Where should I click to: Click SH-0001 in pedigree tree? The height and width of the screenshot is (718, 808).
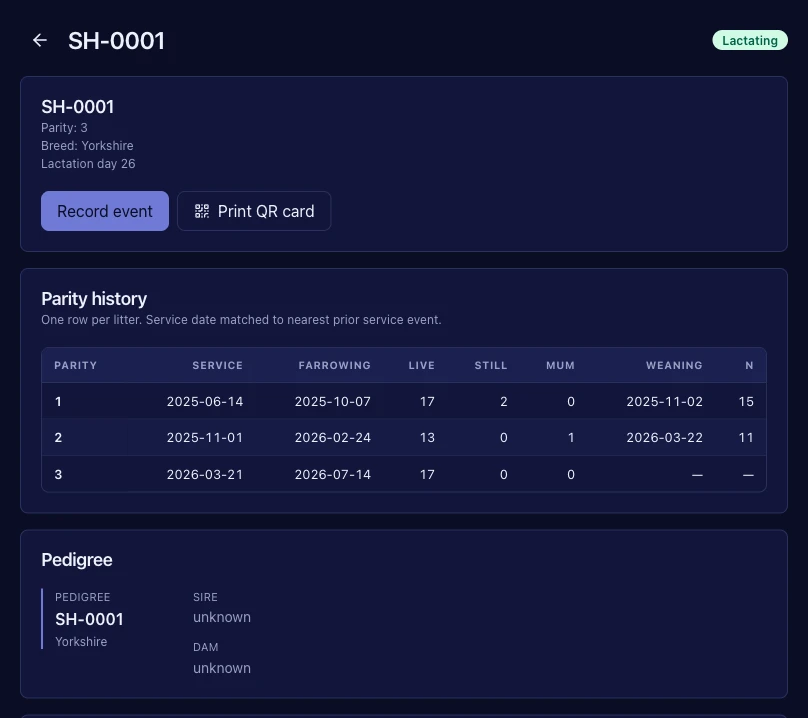pyautogui.click(x=89, y=619)
